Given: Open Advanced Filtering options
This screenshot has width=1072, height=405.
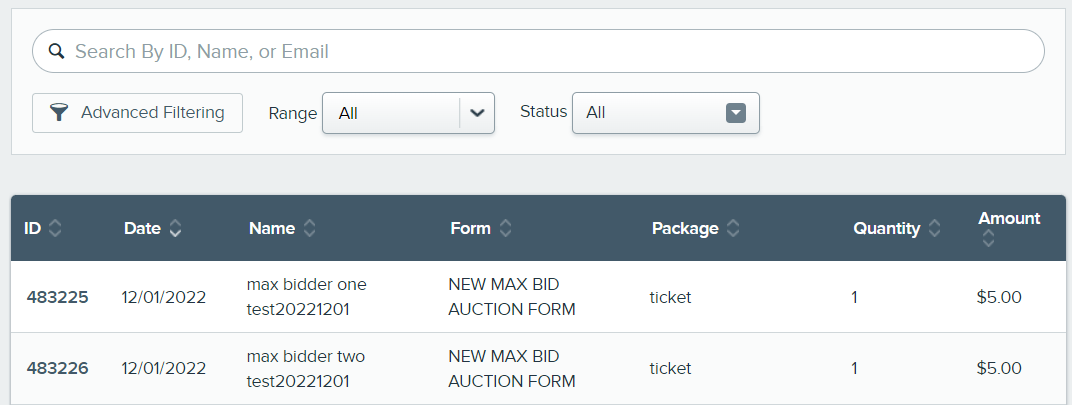Looking at the screenshot, I should click(x=137, y=113).
